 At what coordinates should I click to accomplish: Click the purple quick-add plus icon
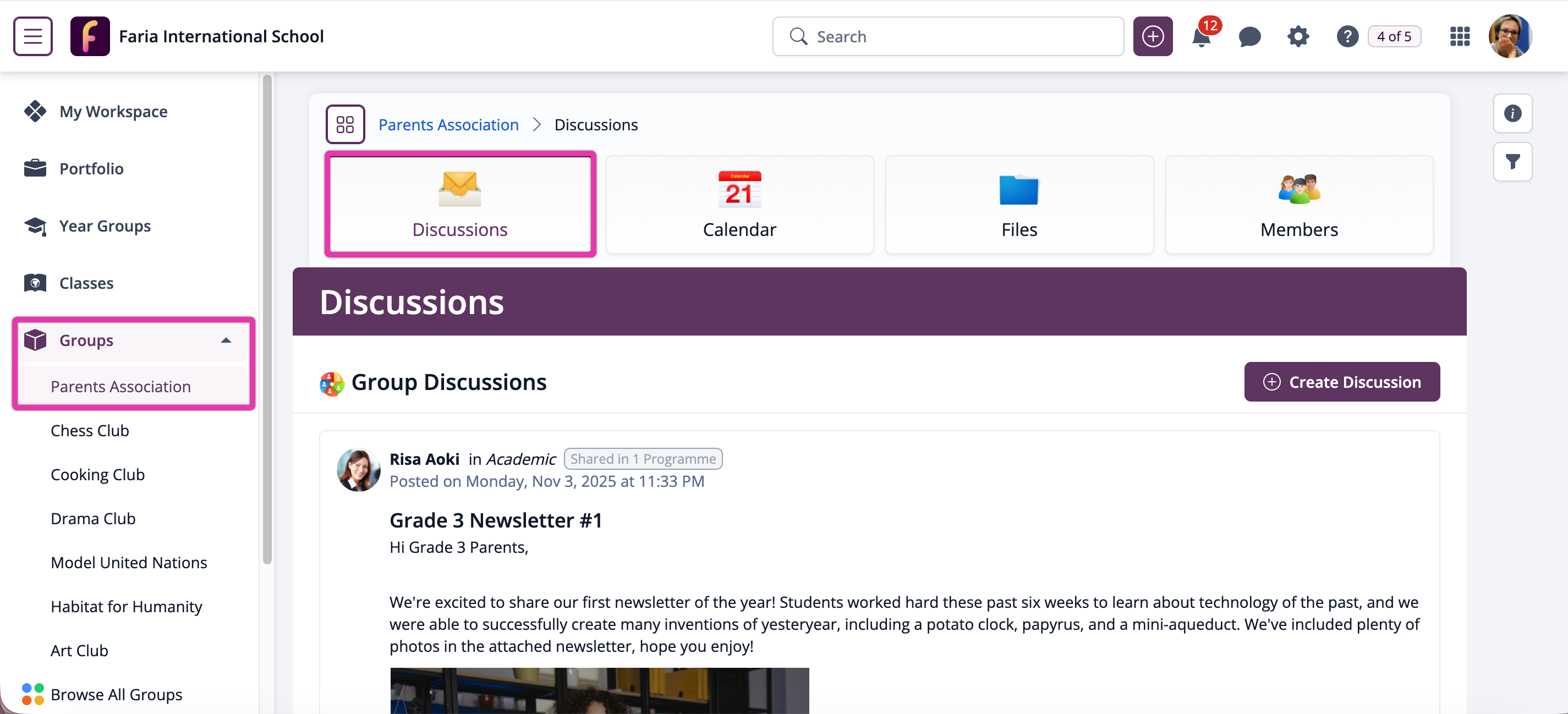1152,36
